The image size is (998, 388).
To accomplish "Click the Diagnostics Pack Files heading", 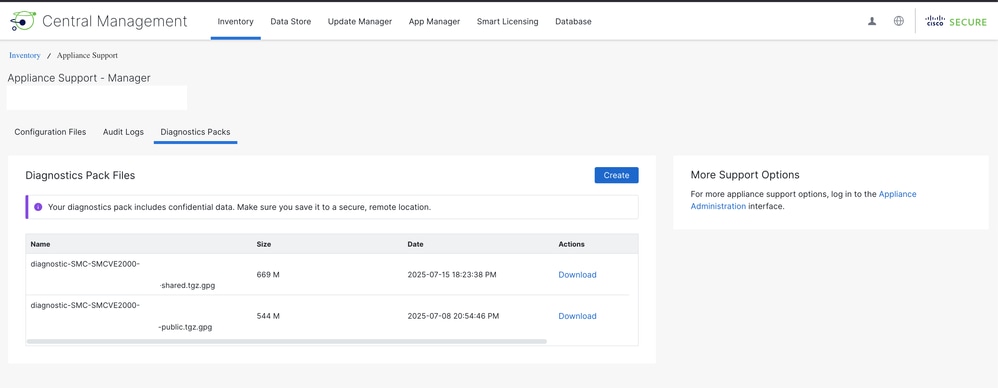I will pyautogui.click(x=80, y=175).
